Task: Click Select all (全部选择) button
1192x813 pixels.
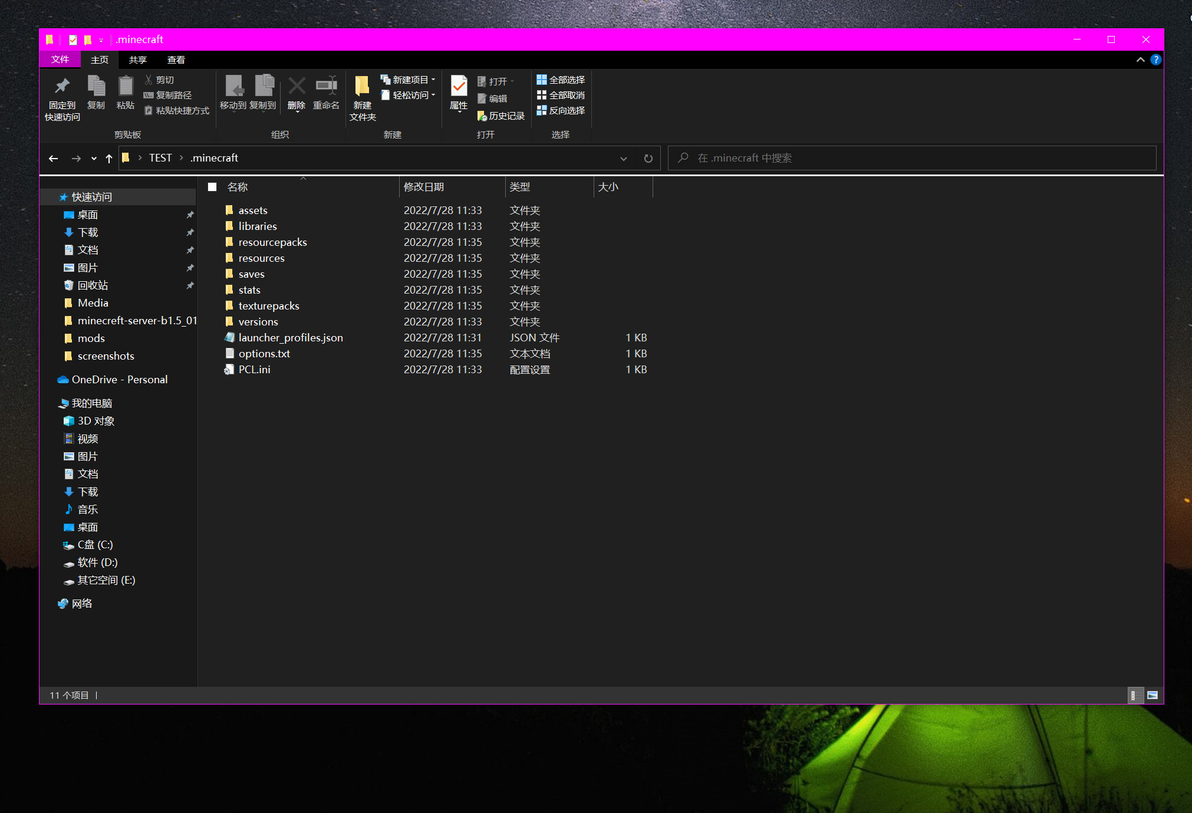Action: coord(561,80)
